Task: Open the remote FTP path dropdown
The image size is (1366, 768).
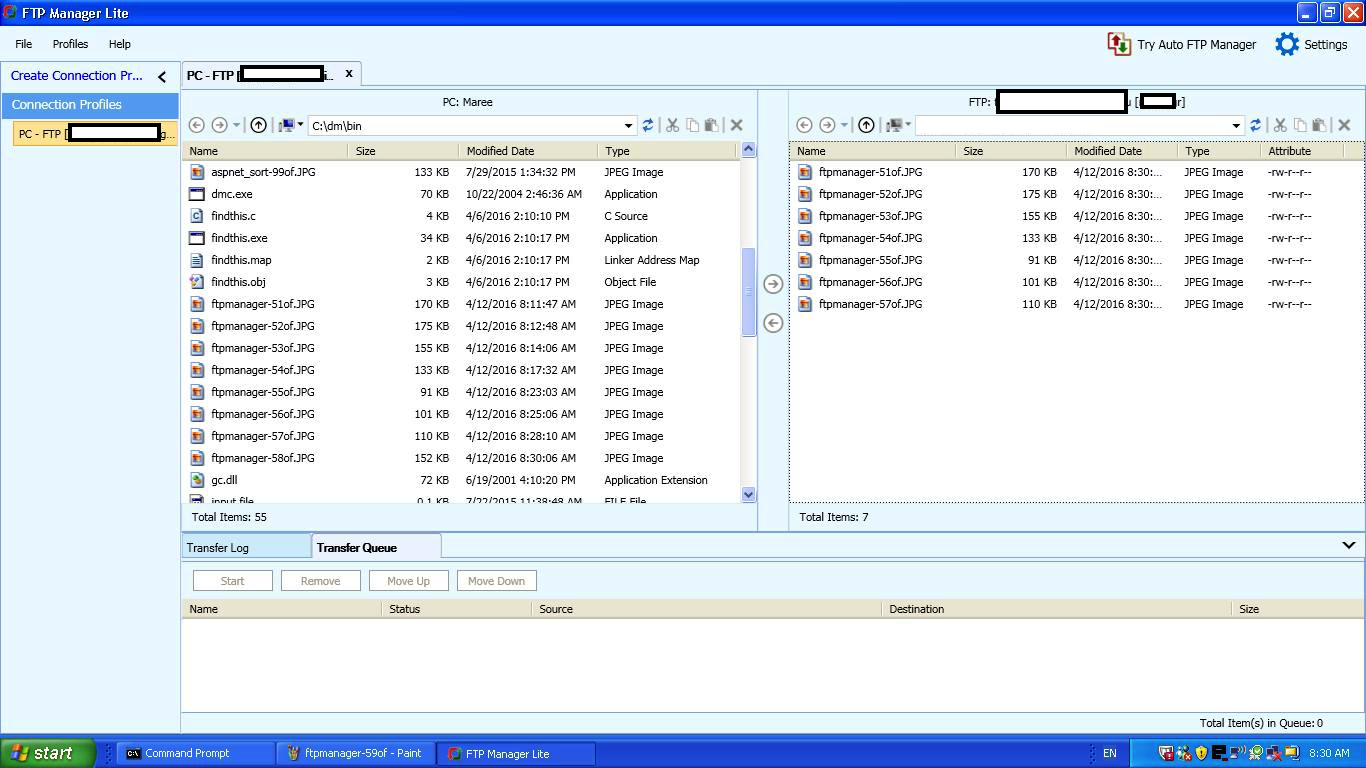Action: [x=1236, y=126]
